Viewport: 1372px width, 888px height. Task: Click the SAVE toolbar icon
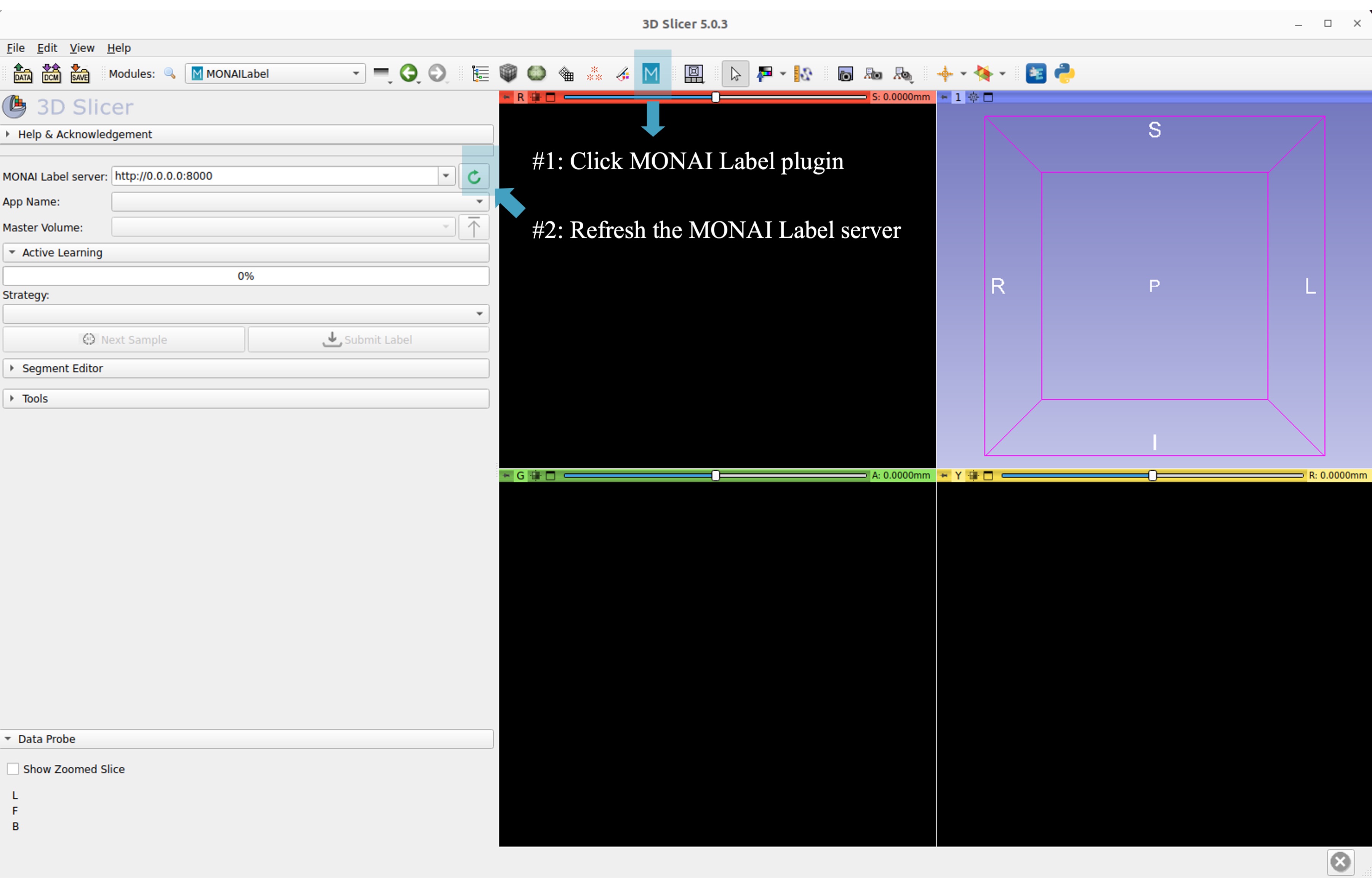click(80, 74)
